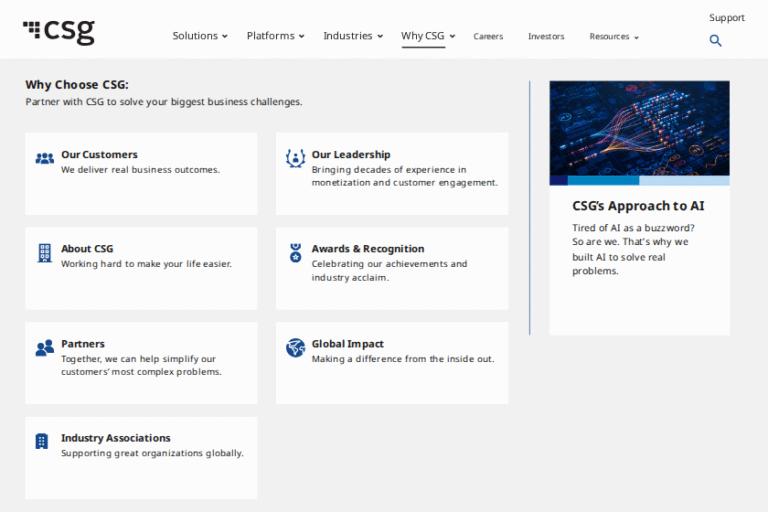Screen dimensions: 768x512
Task: Expand the Platforms dropdown menu
Action: tap(275, 36)
